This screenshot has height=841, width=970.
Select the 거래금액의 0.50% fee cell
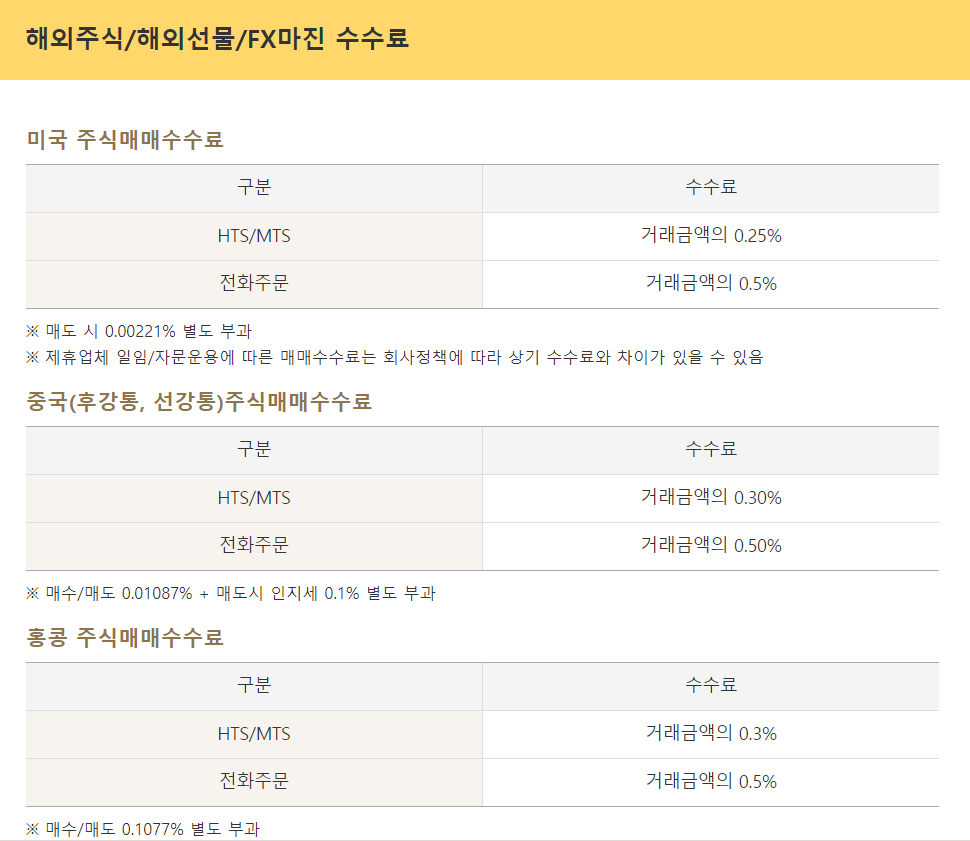click(711, 545)
